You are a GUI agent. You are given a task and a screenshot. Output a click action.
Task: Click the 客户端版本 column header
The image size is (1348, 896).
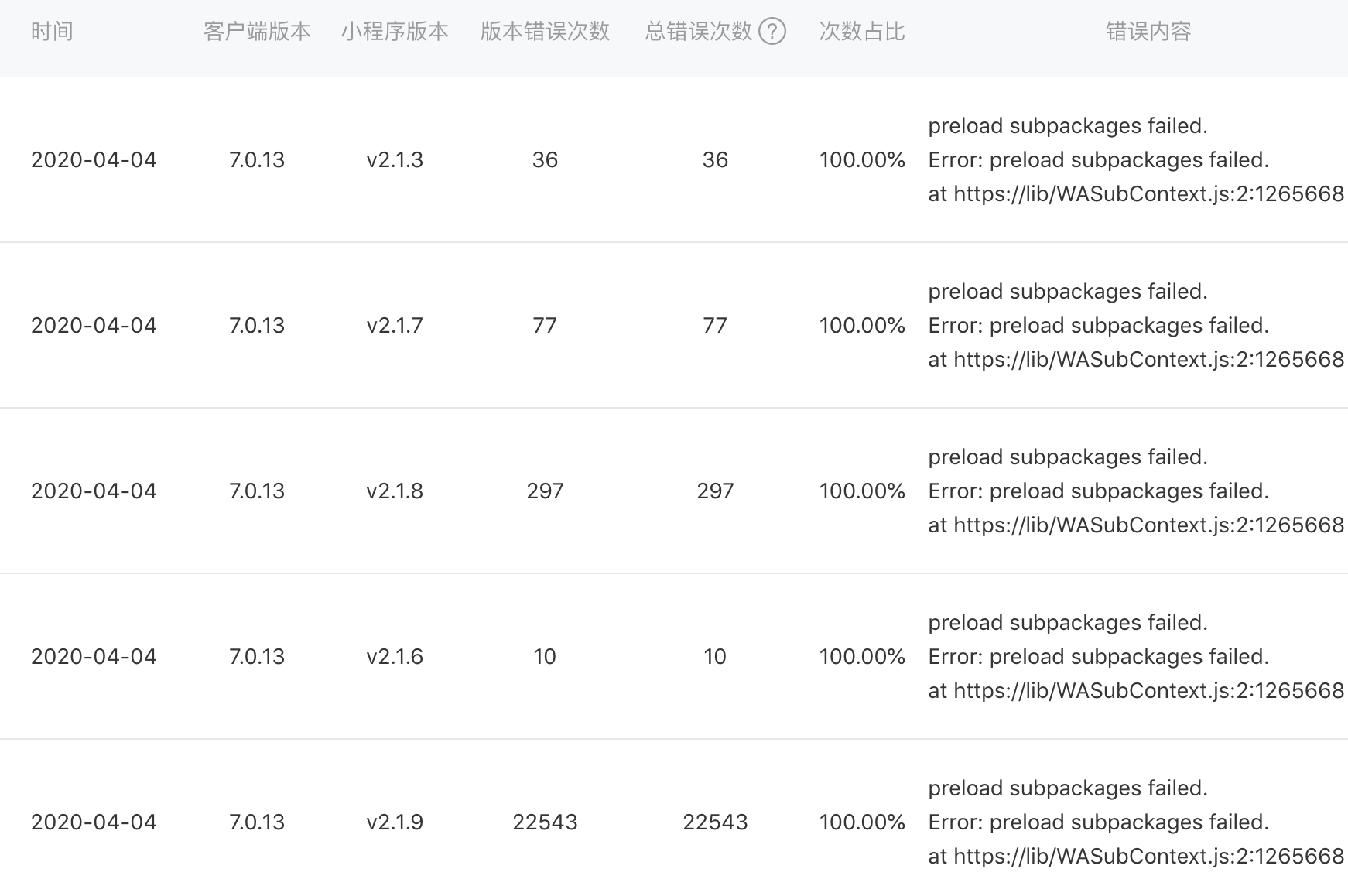point(257,32)
